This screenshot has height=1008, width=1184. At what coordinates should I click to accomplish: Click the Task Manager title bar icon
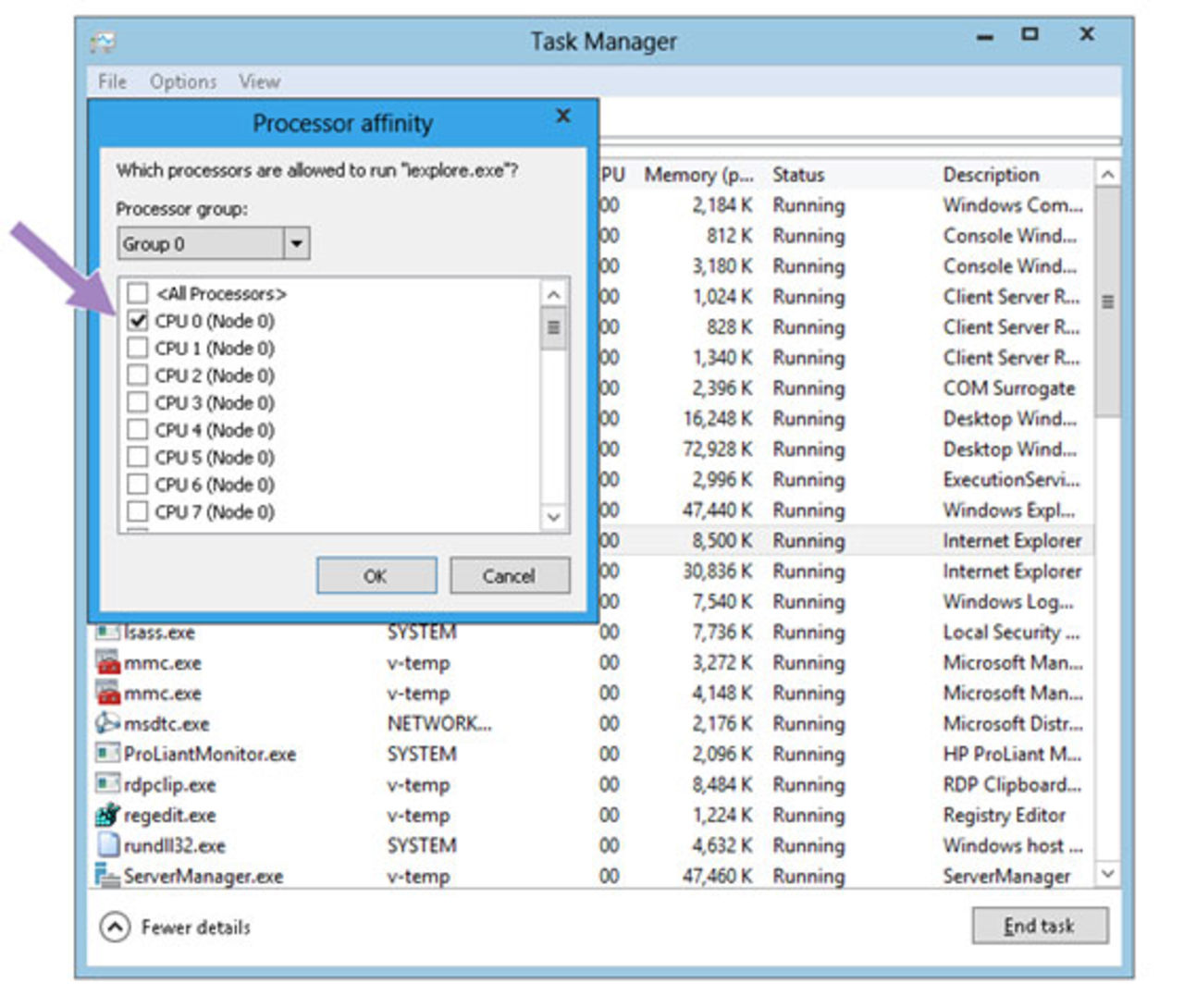pos(104,42)
